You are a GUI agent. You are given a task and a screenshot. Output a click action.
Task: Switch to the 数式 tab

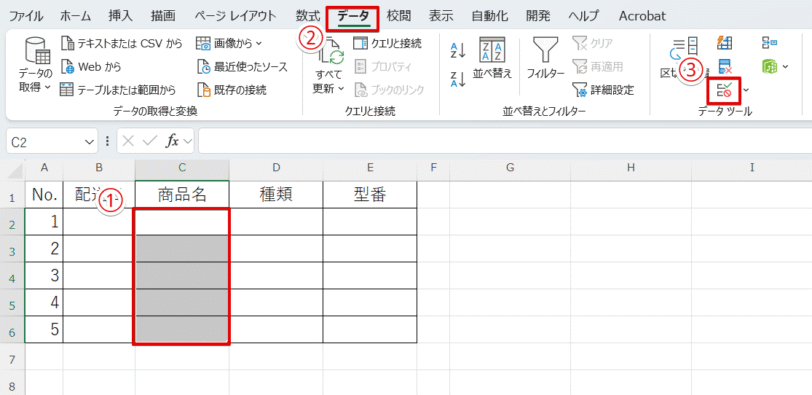point(308,16)
